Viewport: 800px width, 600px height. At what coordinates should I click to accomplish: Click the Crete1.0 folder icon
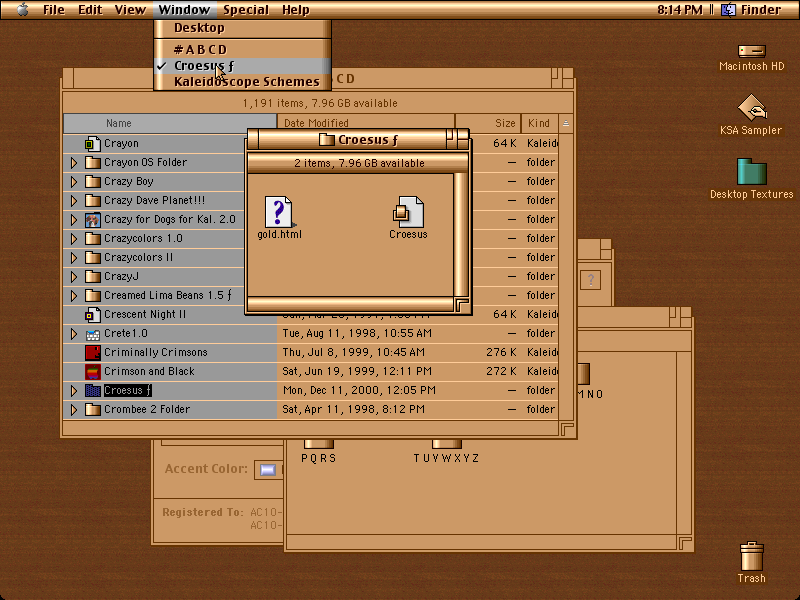(92, 334)
